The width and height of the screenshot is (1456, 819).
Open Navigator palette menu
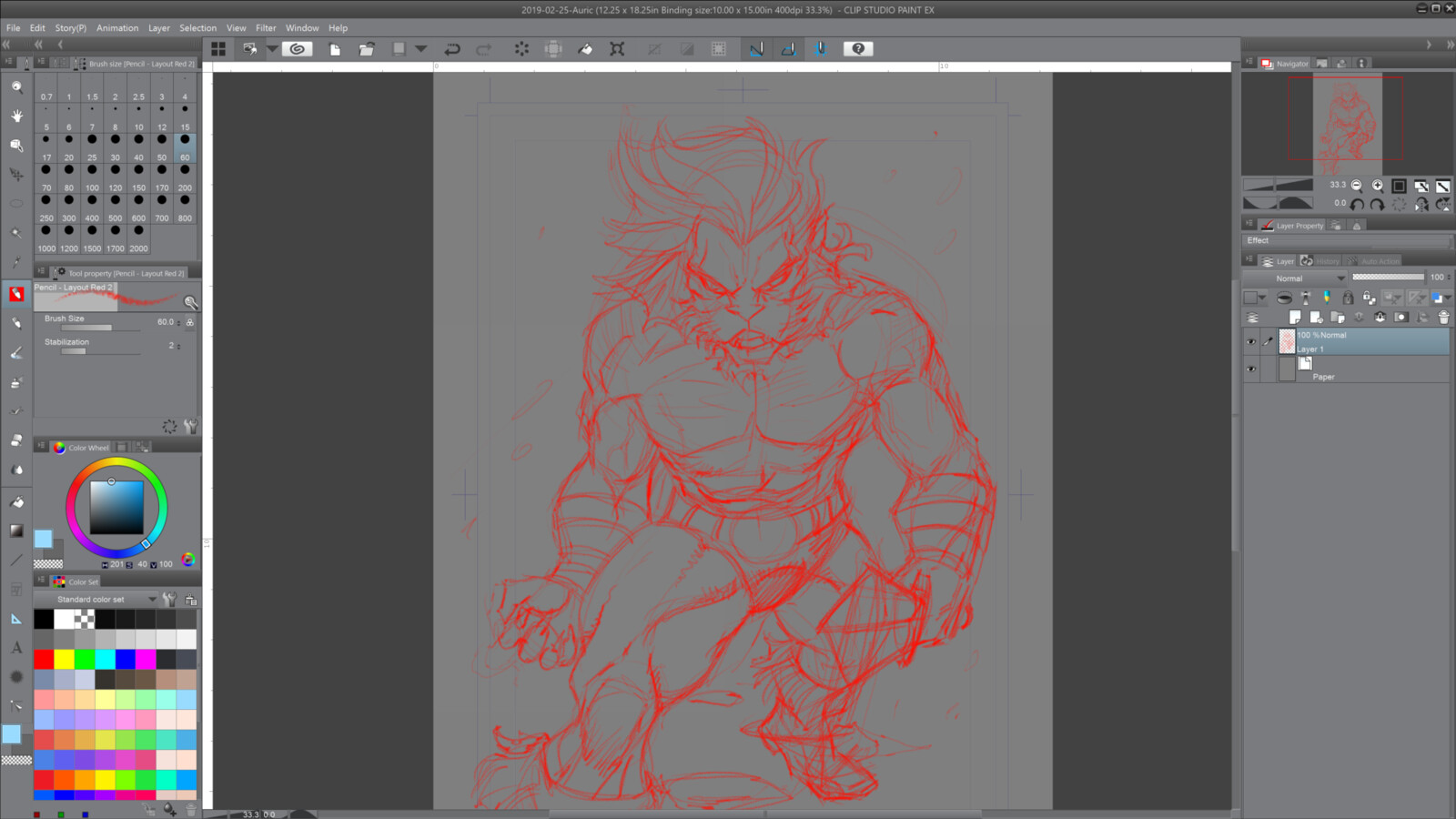tap(1249, 63)
